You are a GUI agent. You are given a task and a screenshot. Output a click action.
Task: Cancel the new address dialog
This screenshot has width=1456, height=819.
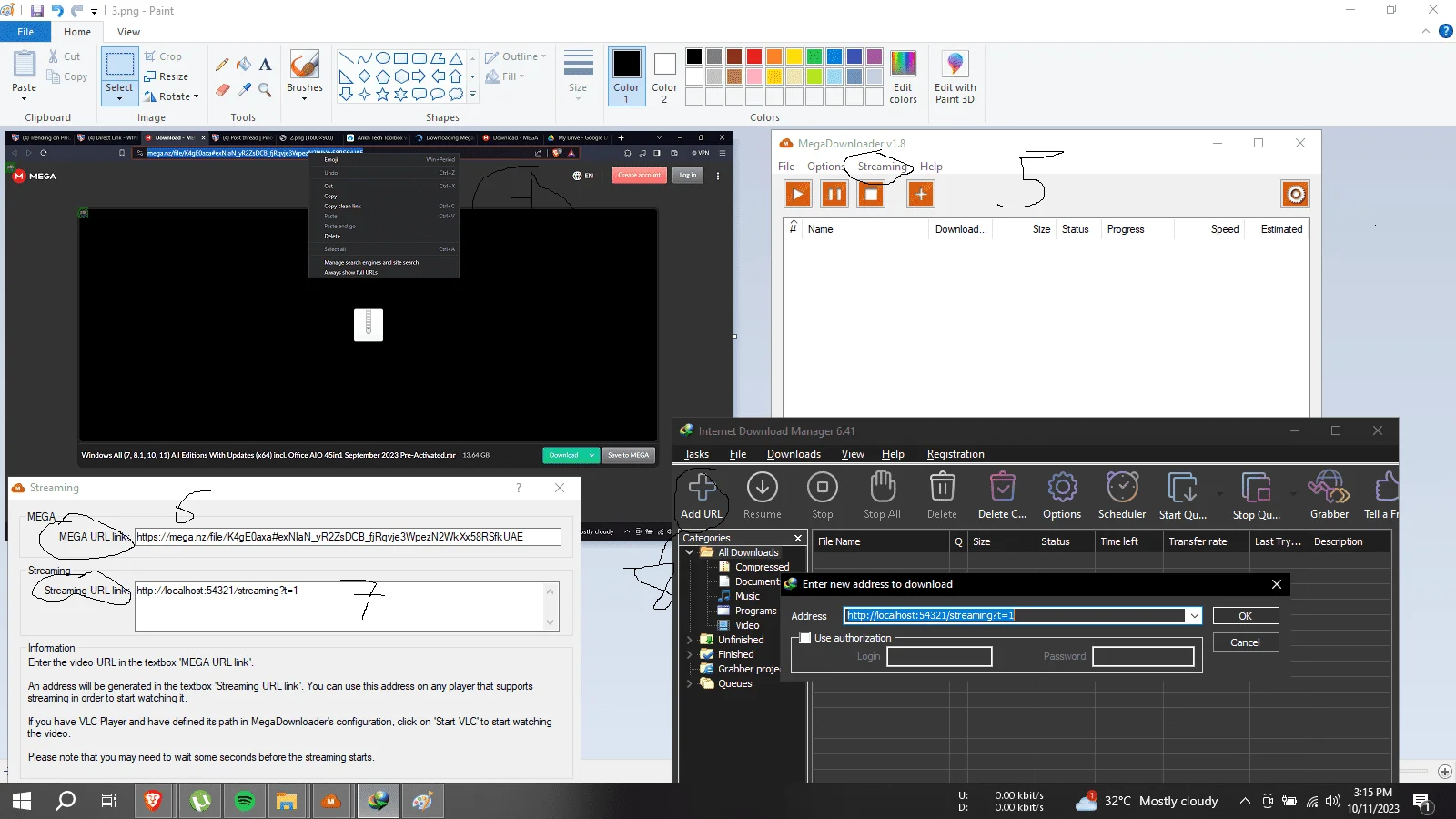[1245, 642]
